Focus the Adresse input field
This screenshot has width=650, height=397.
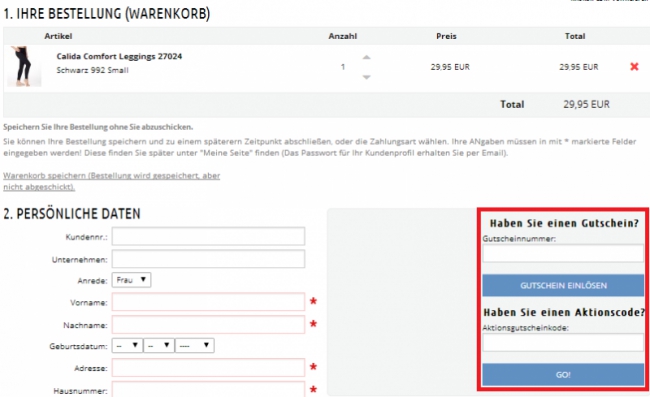click(209, 368)
